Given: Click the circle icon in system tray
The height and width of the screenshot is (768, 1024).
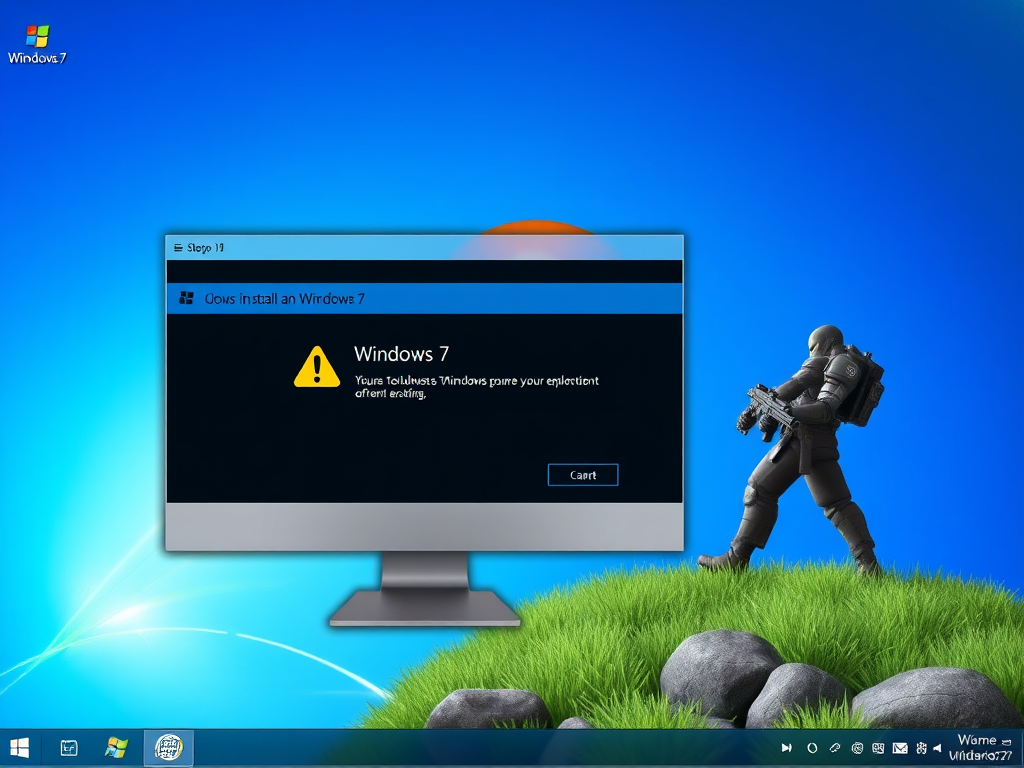Looking at the screenshot, I should click(812, 748).
